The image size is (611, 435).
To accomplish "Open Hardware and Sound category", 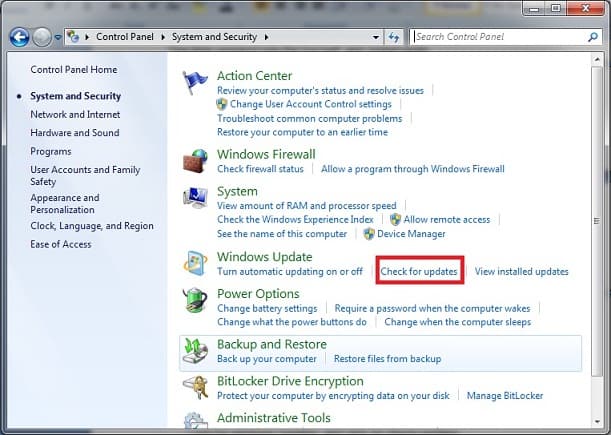I will (75, 133).
